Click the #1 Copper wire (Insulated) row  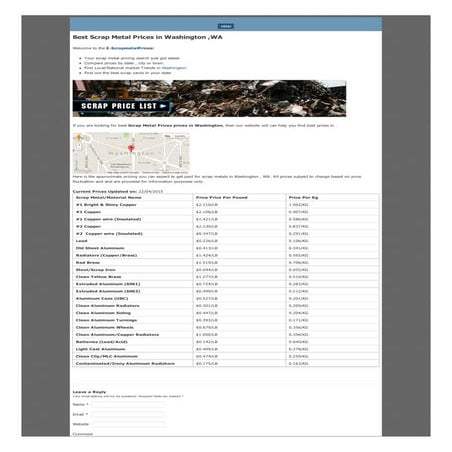tap(226, 219)
